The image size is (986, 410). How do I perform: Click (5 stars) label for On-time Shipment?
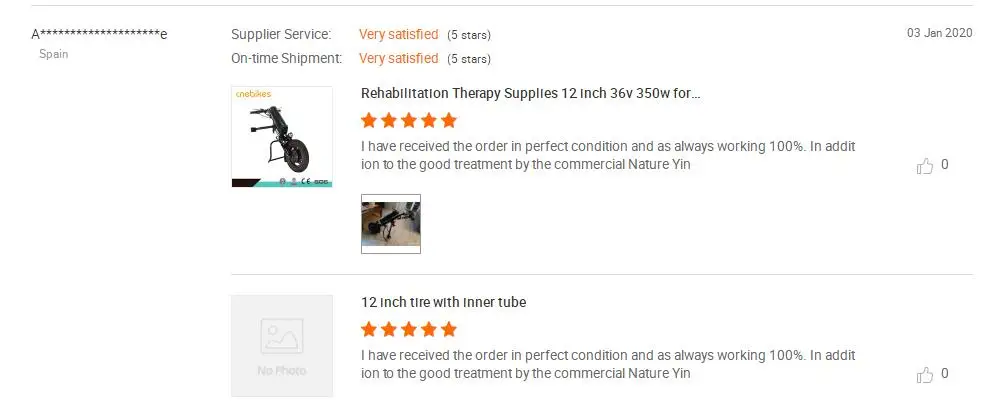coord(469,59)
